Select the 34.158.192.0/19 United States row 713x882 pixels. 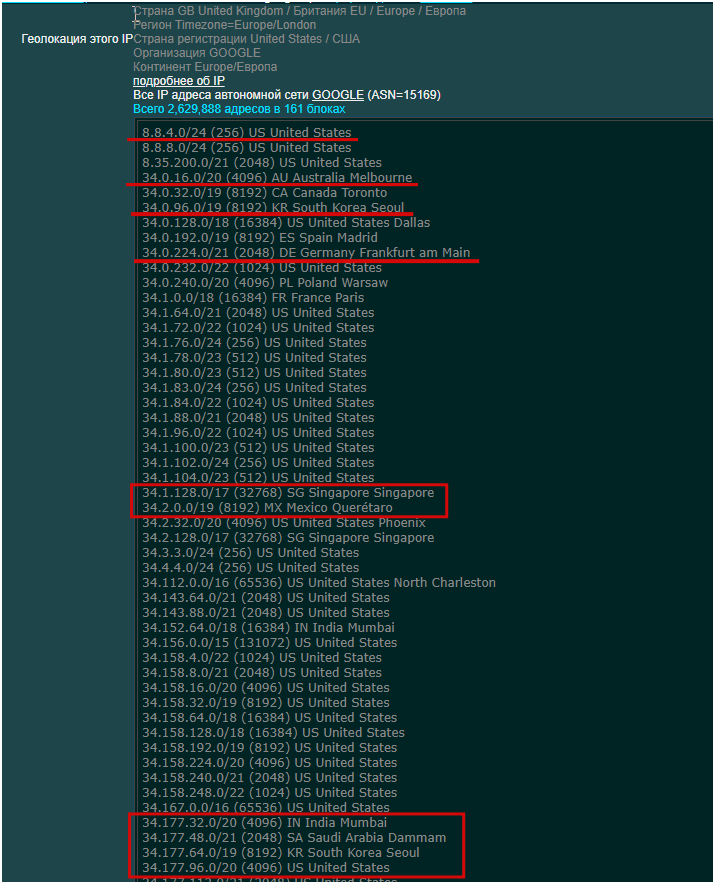[269, 748]
